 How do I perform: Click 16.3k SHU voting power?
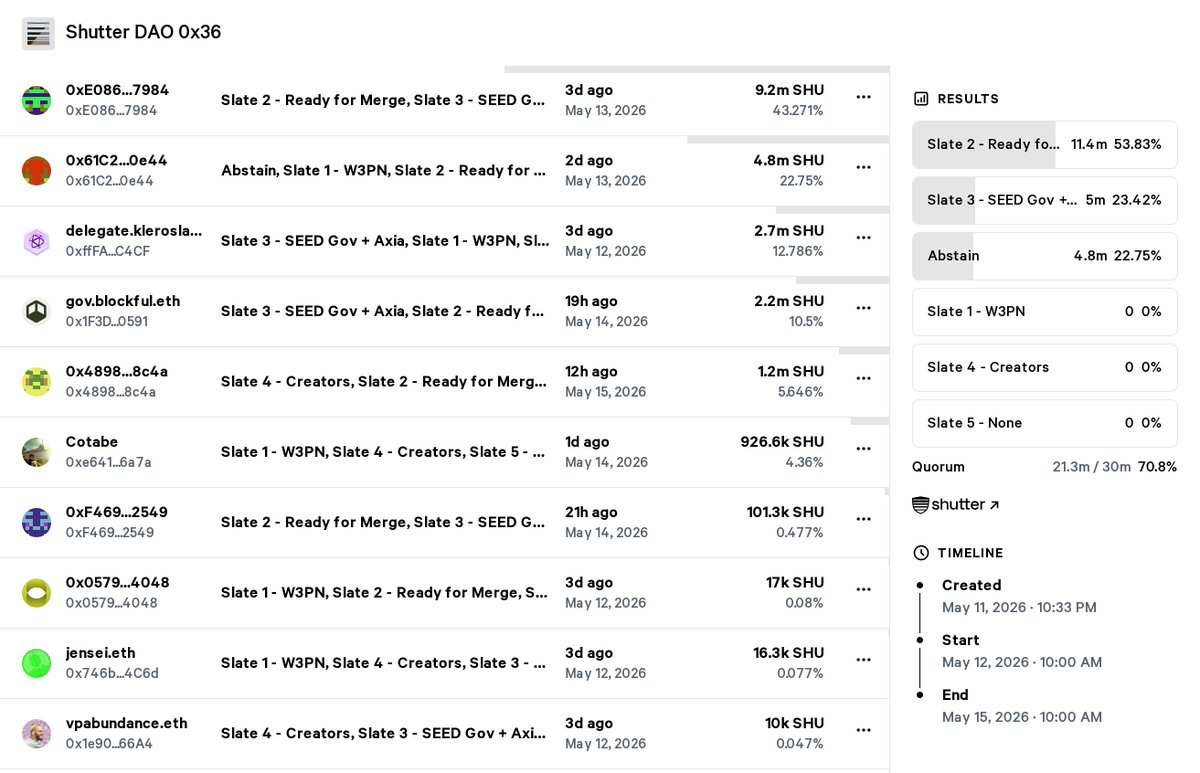[789, 653]
